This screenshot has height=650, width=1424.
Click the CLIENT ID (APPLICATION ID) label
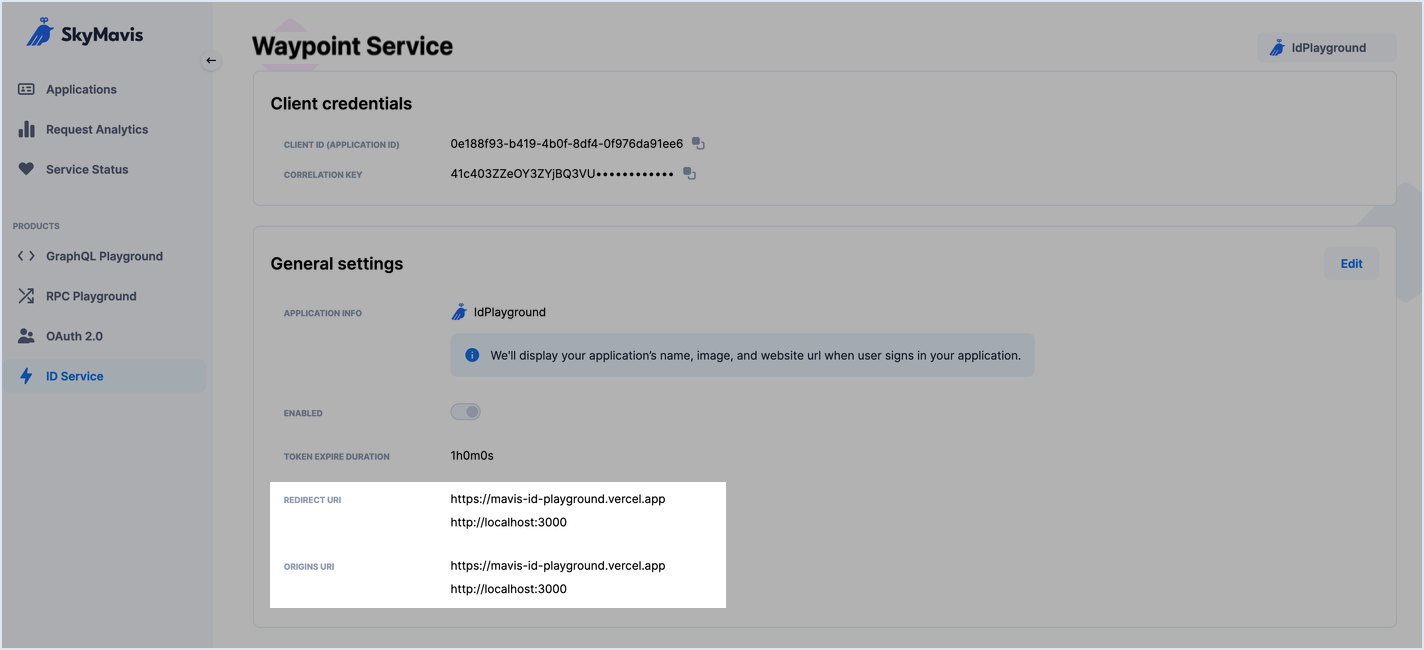(342, 145)
